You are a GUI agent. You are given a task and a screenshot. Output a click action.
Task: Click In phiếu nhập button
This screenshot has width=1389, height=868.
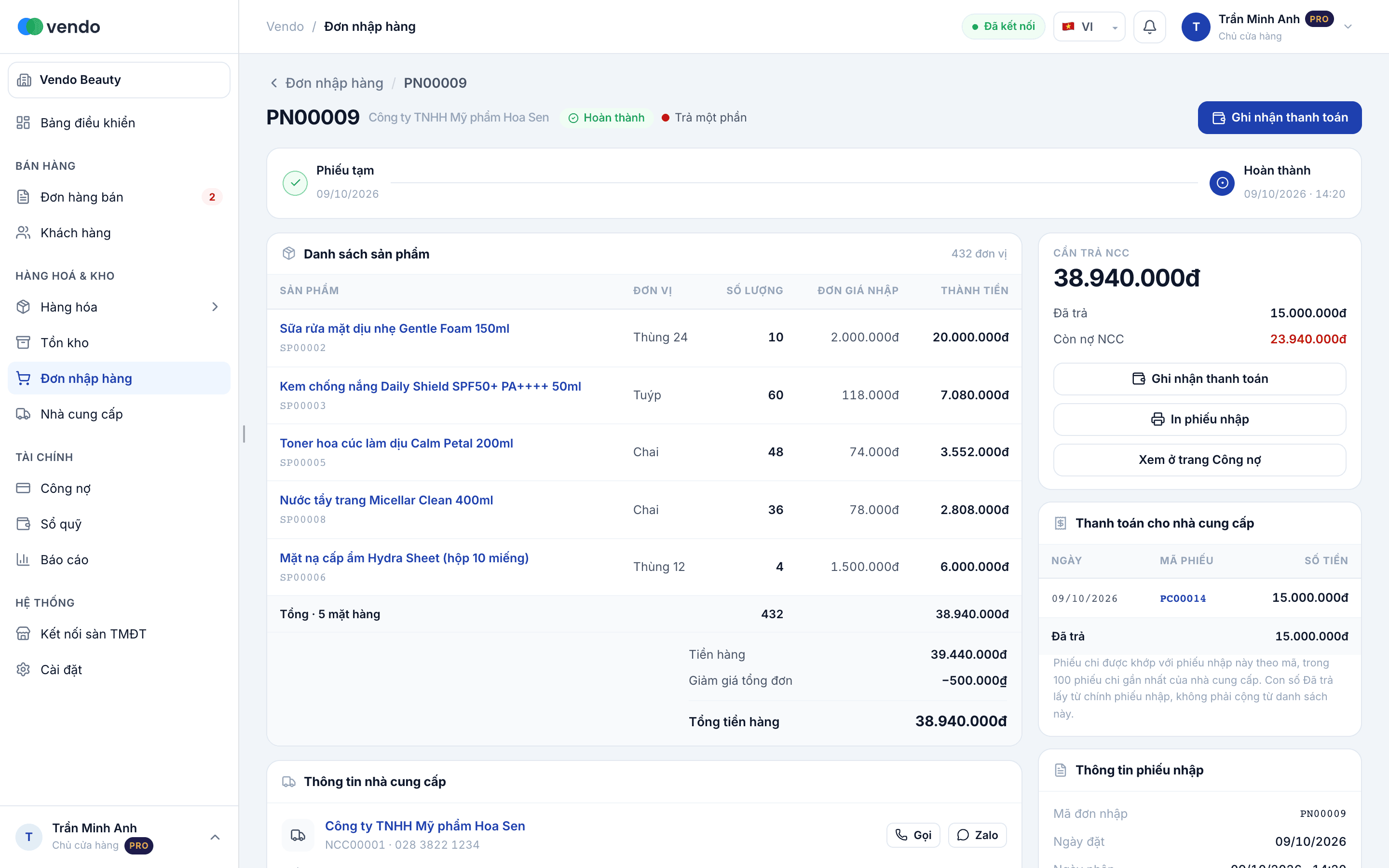pyautogui.click(x=1199, y=419)
